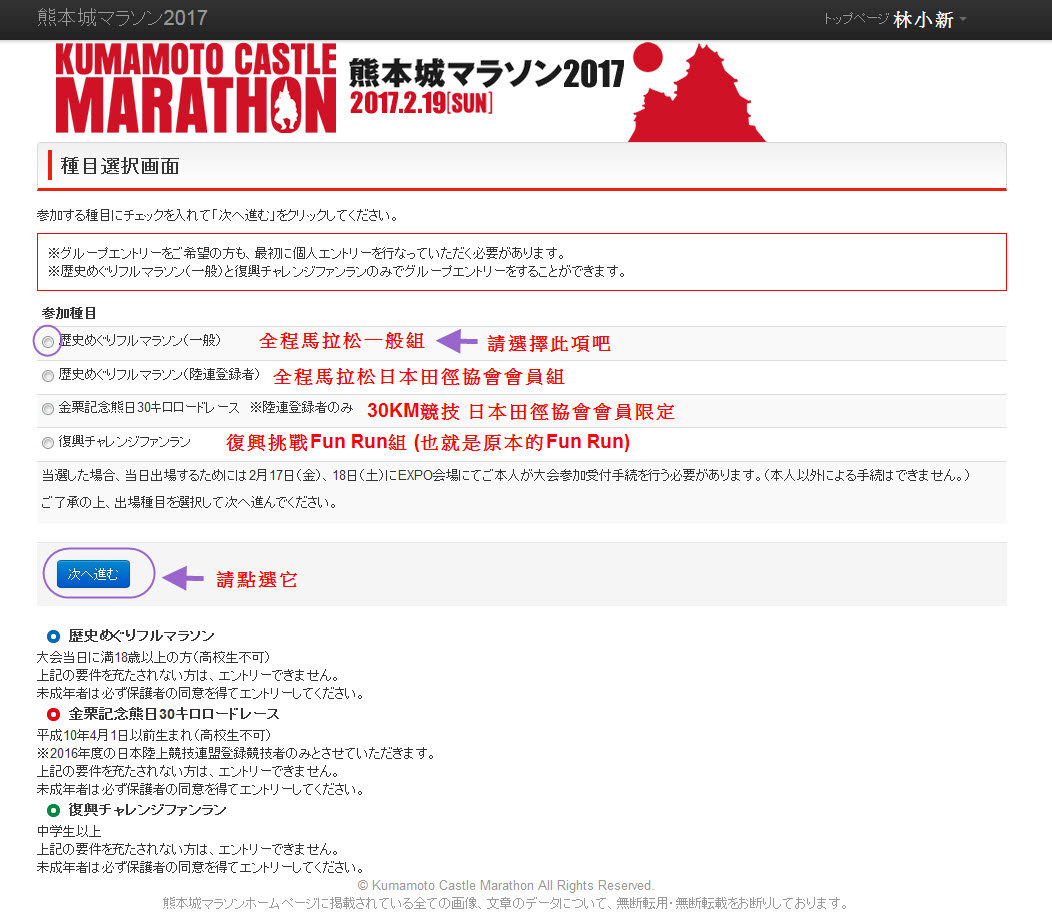This screenshot has width=1052, height=923.
Task: Click the red castle silhouette graphic
Action: 696,93
